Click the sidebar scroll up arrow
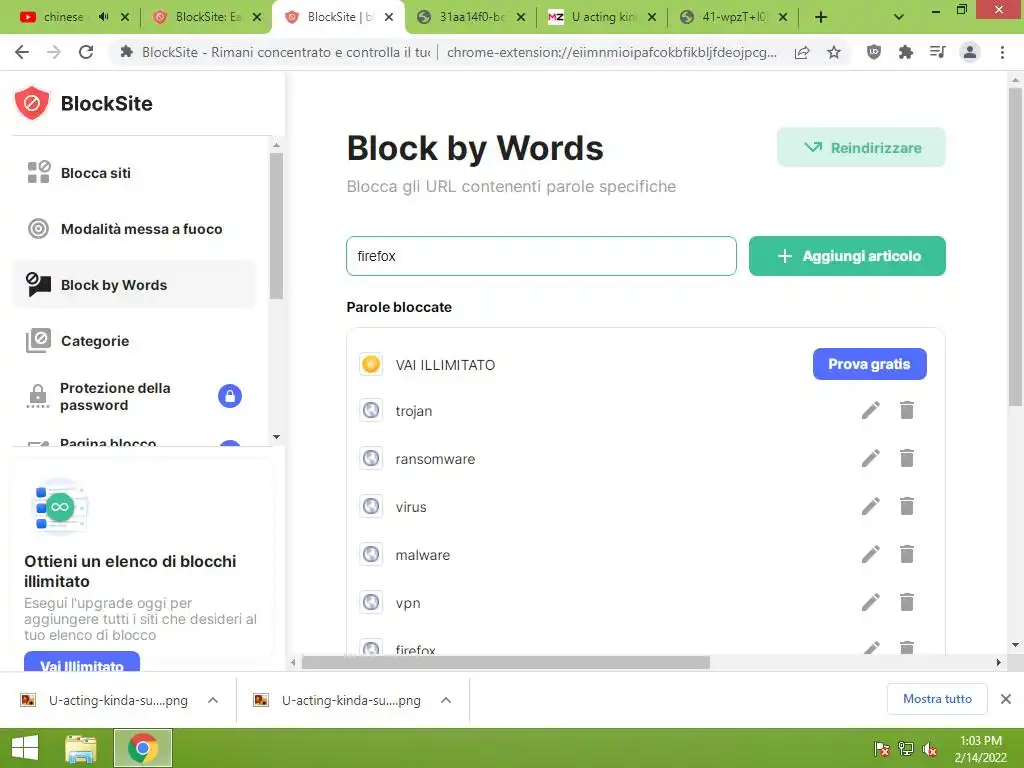 pyautogui.click(x=276, y=145)
